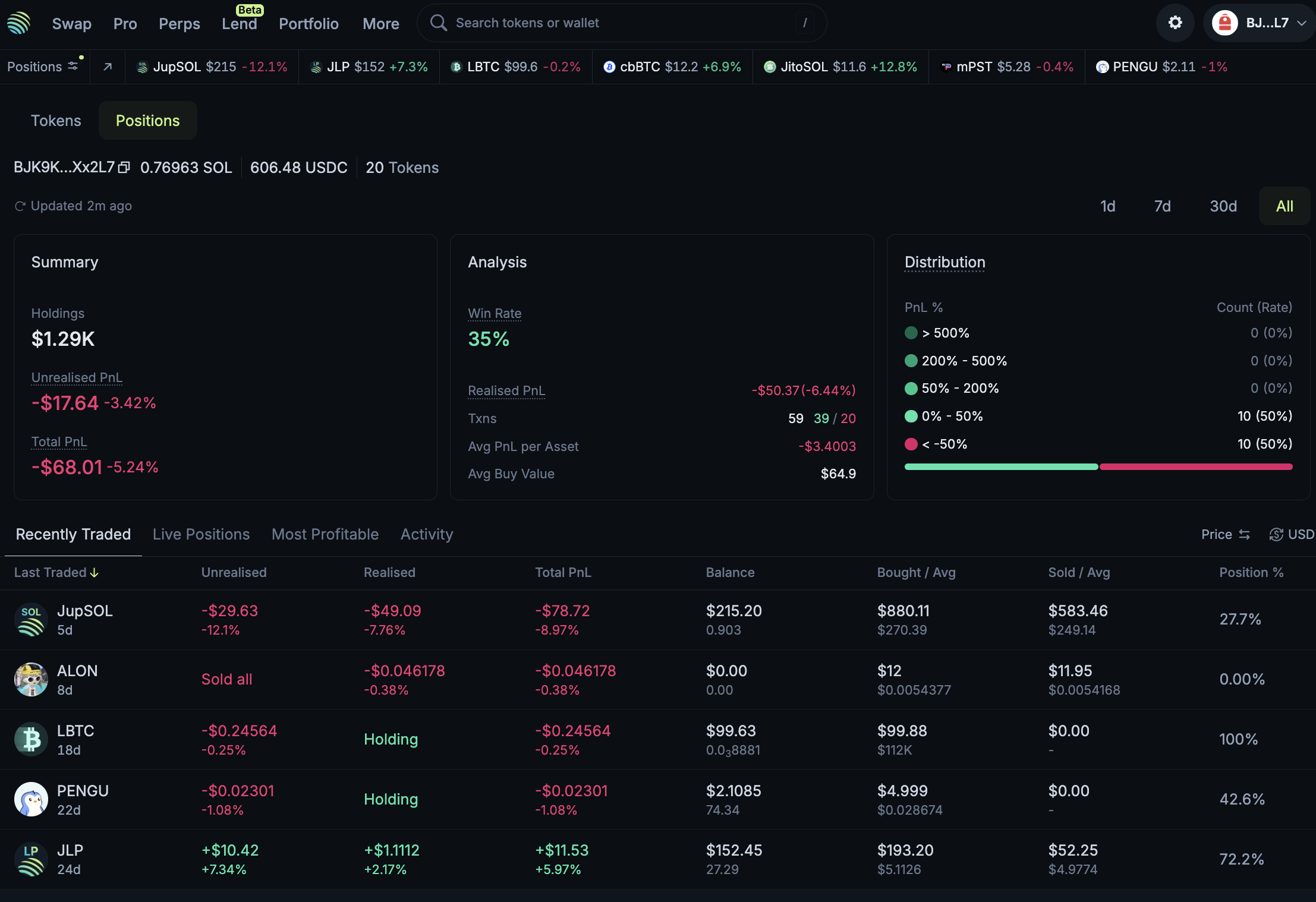Click the JupSOL token icon in the table
The height and width of the screenshot is (902, 1316).
(x=30, y=619)
